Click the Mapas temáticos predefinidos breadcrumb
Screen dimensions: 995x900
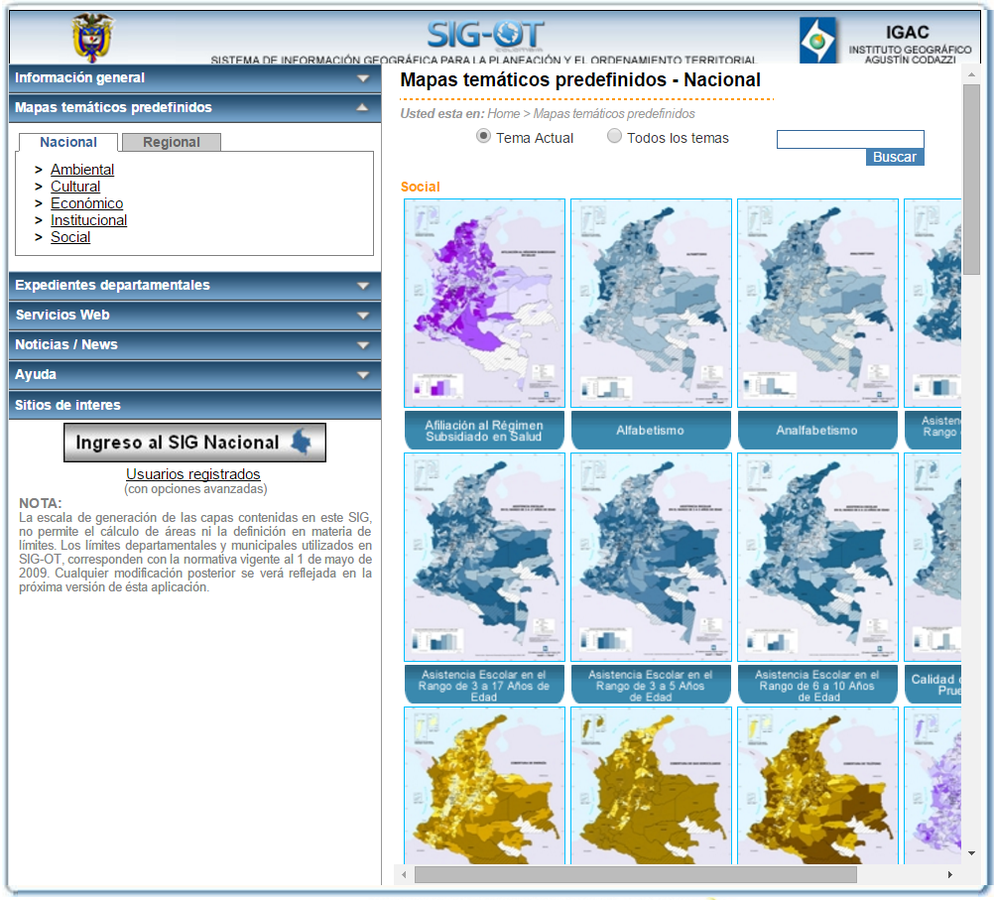614,114
